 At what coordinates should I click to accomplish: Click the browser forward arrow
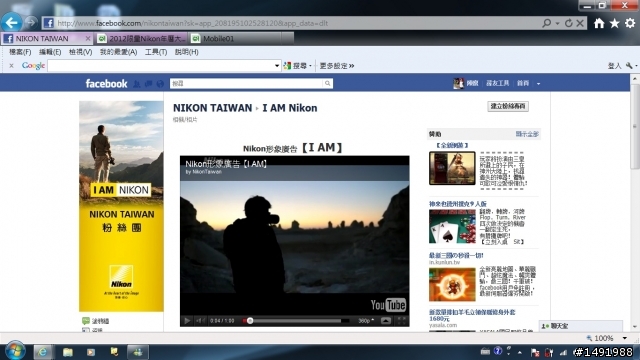coord(31,22)
